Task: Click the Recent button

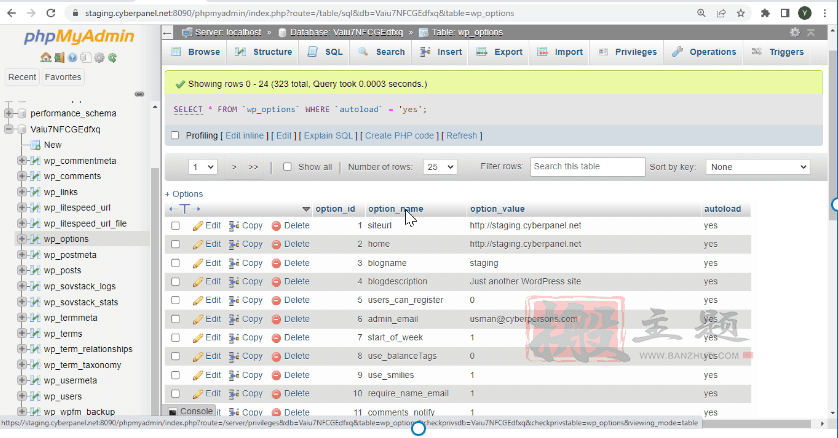Action: click(x=22, y=77)
